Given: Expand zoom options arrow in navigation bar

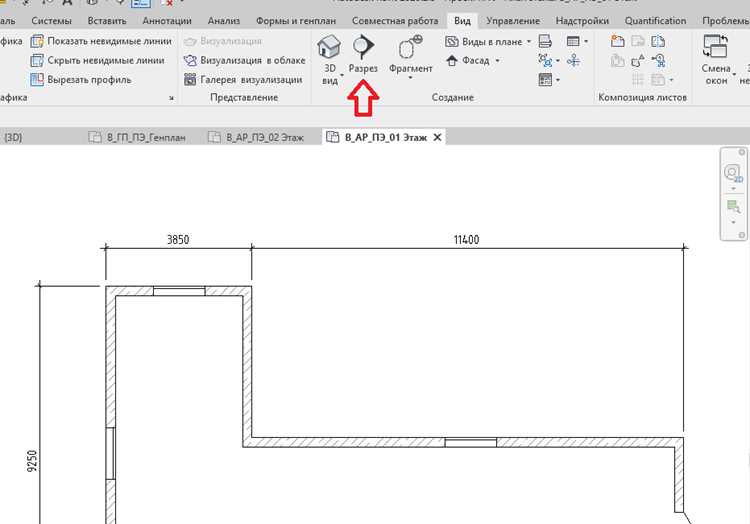Looking at the screenshot, I should coord(733,222).
